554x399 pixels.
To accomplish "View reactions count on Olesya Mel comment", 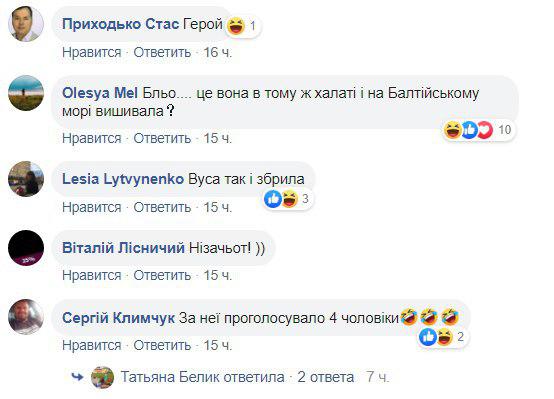I will point(505,130).
